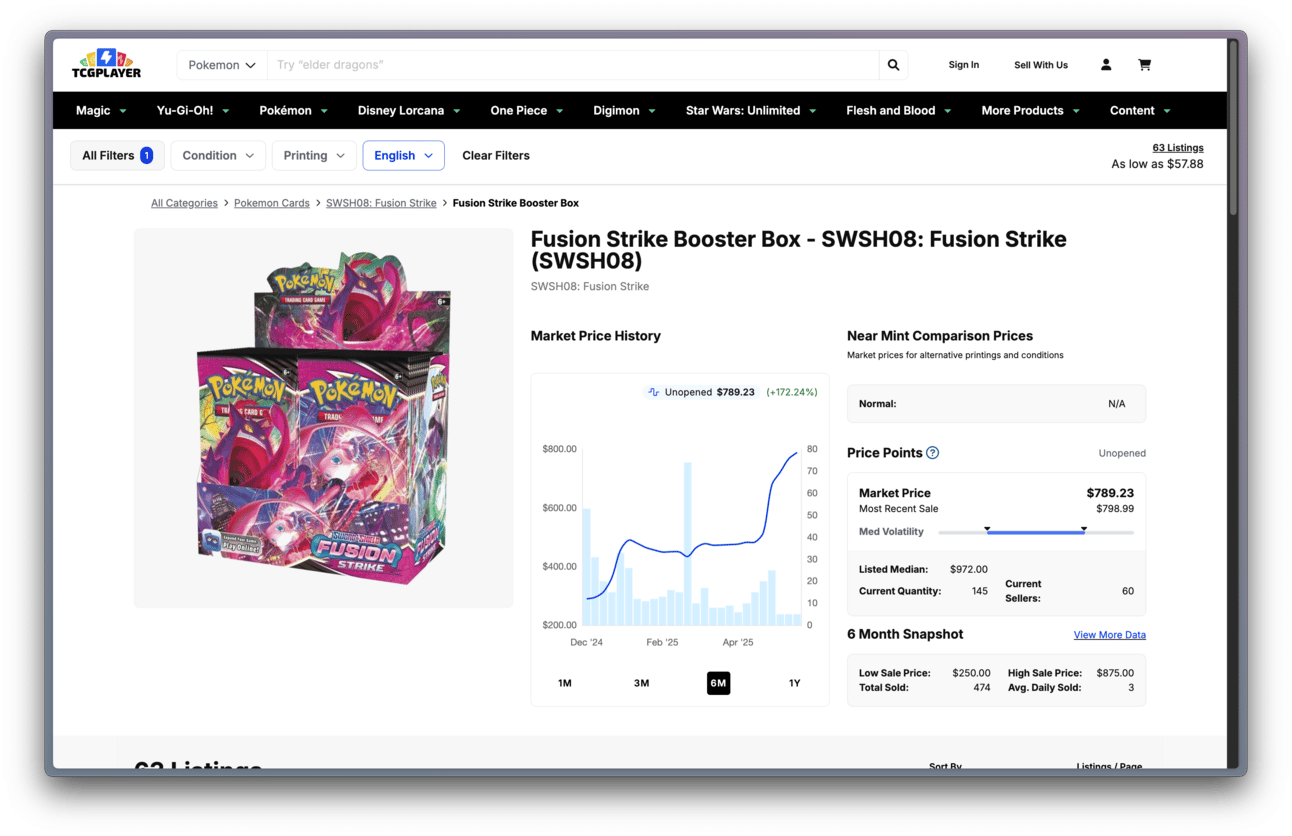Expand the Digimon menu
The image size is (1292, 836).
624,111
